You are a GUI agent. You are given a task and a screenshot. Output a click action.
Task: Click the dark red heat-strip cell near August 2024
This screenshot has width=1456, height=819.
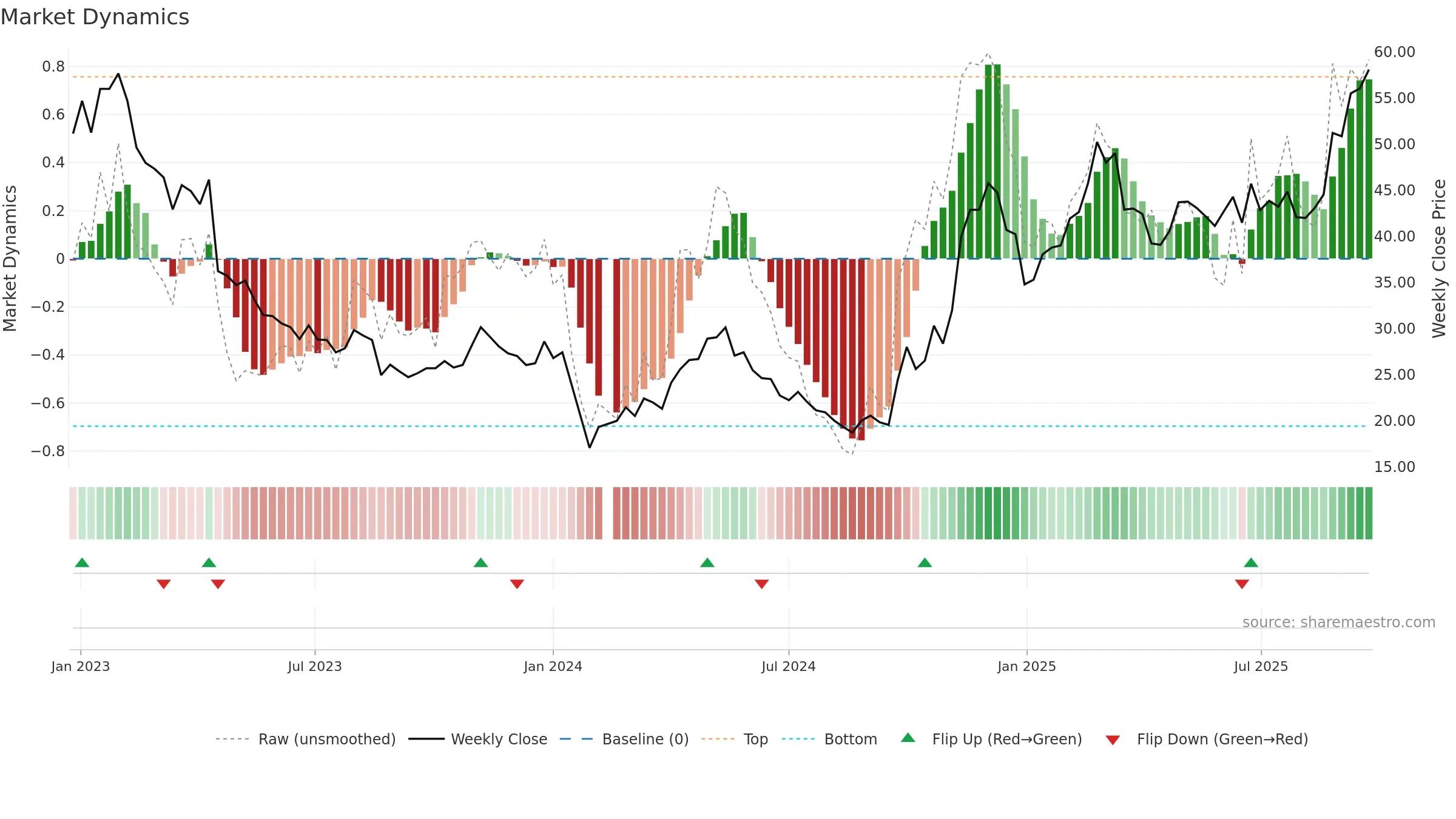[x=861, y=513]
